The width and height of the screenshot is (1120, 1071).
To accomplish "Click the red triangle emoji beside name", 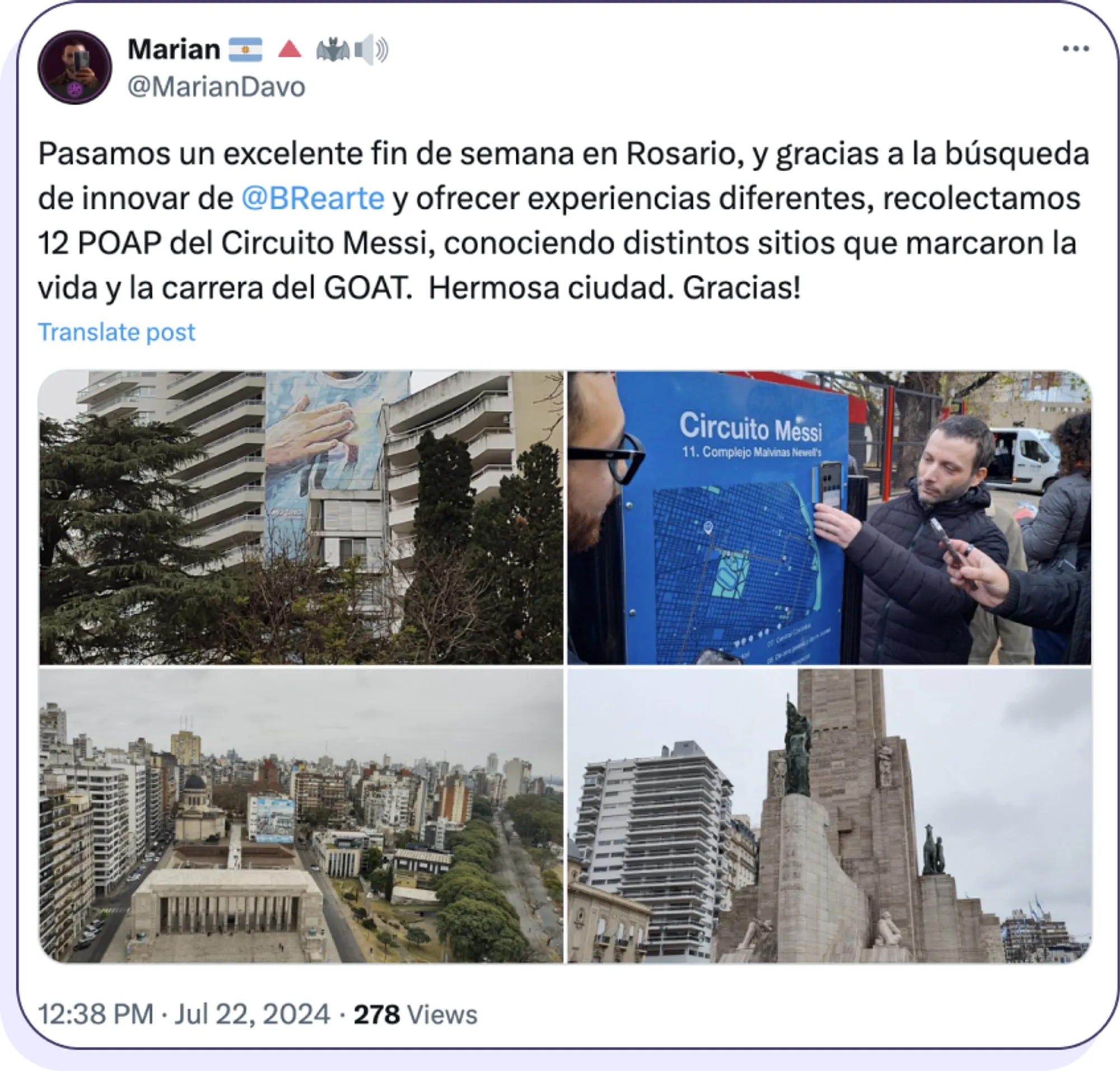I will tap(290, 49).
